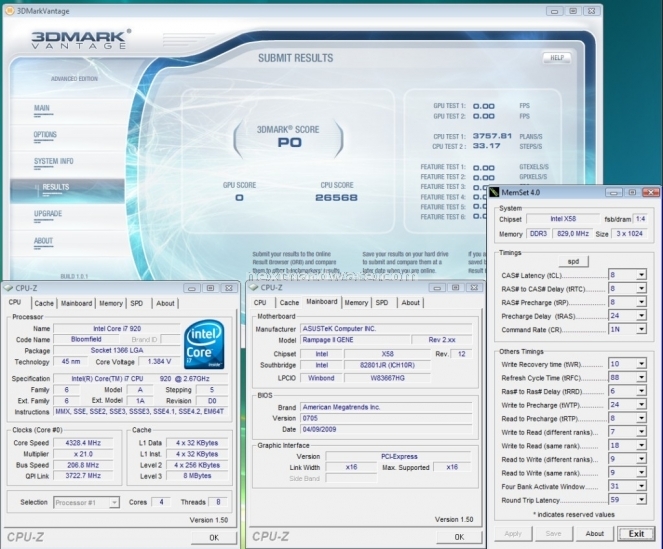Click the About button in MemSet
This screenshot has height=549, width=663.
595,534
